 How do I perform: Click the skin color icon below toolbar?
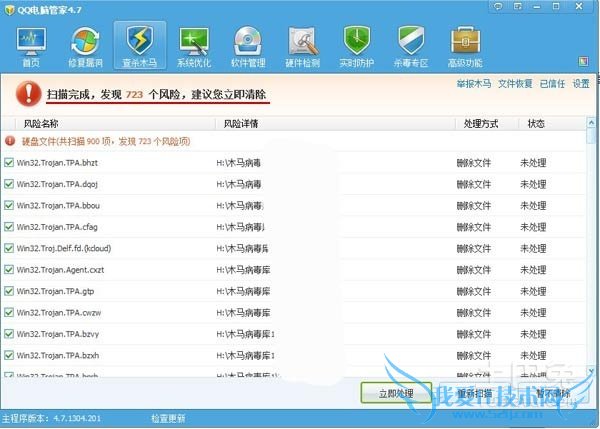coord(583,61)
